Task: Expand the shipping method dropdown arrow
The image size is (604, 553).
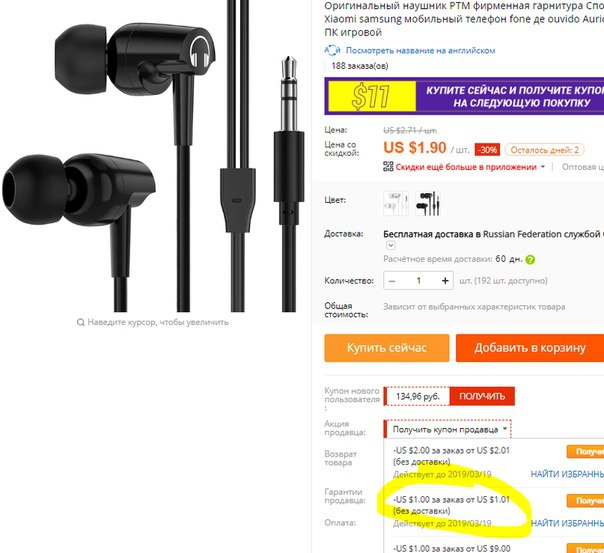Action: (x=391, y=245)
